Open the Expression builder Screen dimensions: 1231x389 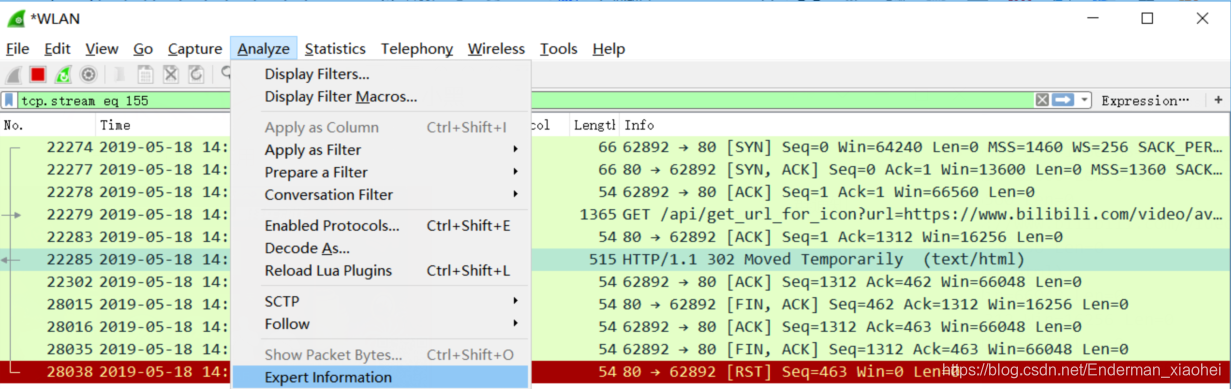pyautogui.click(x=1145, y=101)
